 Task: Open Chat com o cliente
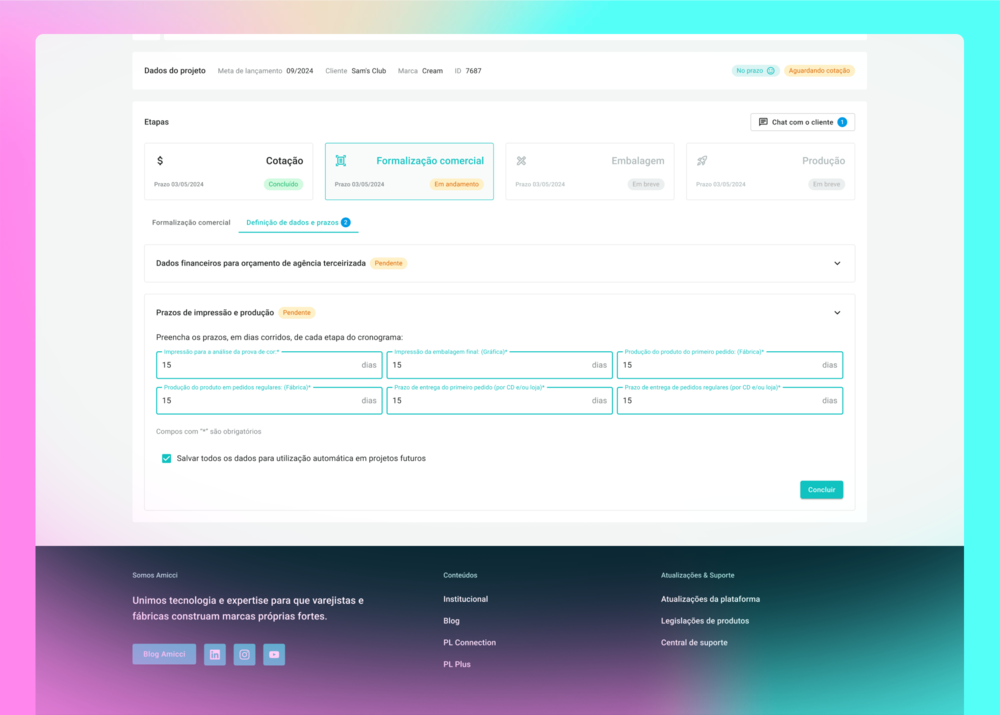coord(802,122)
